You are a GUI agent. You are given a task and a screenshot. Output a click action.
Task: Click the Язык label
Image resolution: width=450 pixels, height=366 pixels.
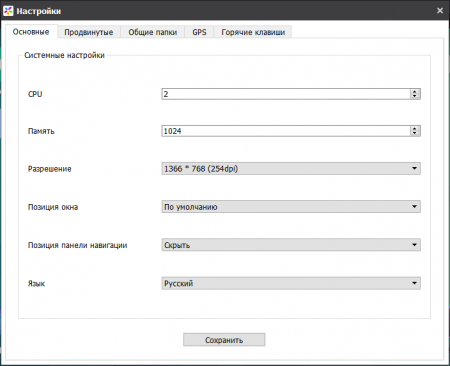[x=36, y=284]
